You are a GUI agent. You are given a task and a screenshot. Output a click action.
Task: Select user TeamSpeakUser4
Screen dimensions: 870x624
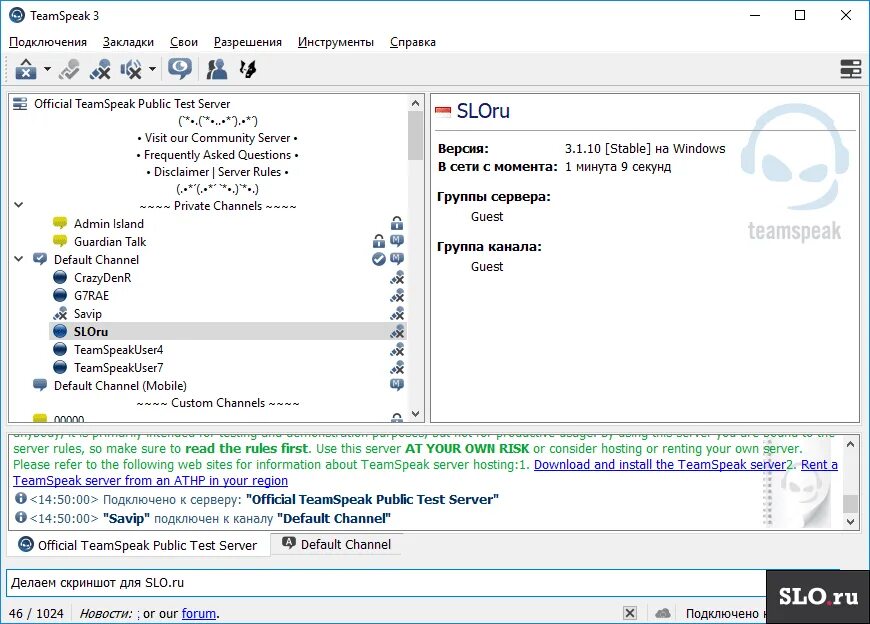(x=119, y=350)
